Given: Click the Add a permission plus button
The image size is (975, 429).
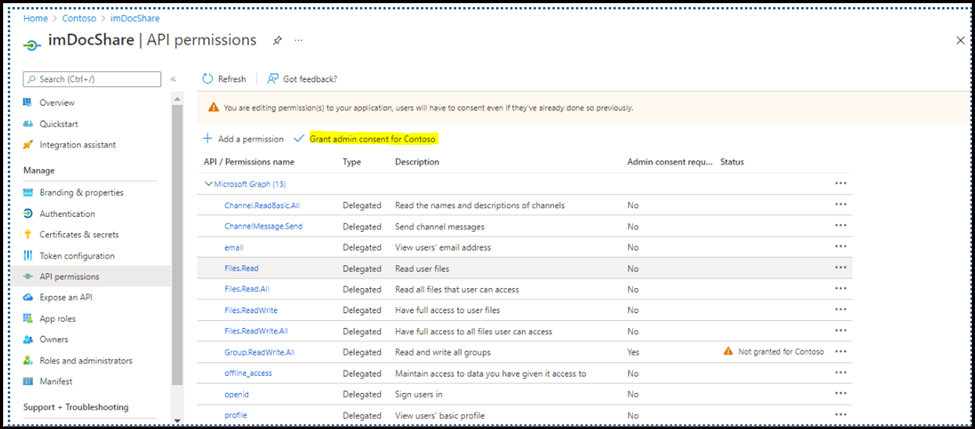Looking at the screenshot, I should [243, 139].
